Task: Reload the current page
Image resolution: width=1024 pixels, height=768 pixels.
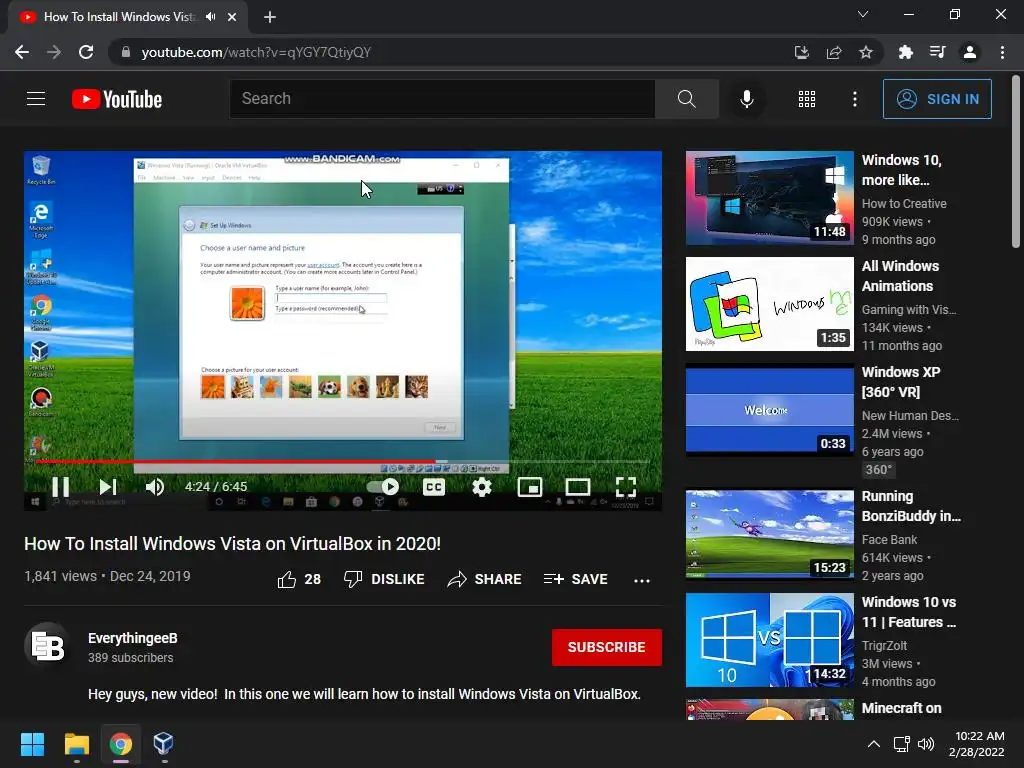Action: pos(86,52)
